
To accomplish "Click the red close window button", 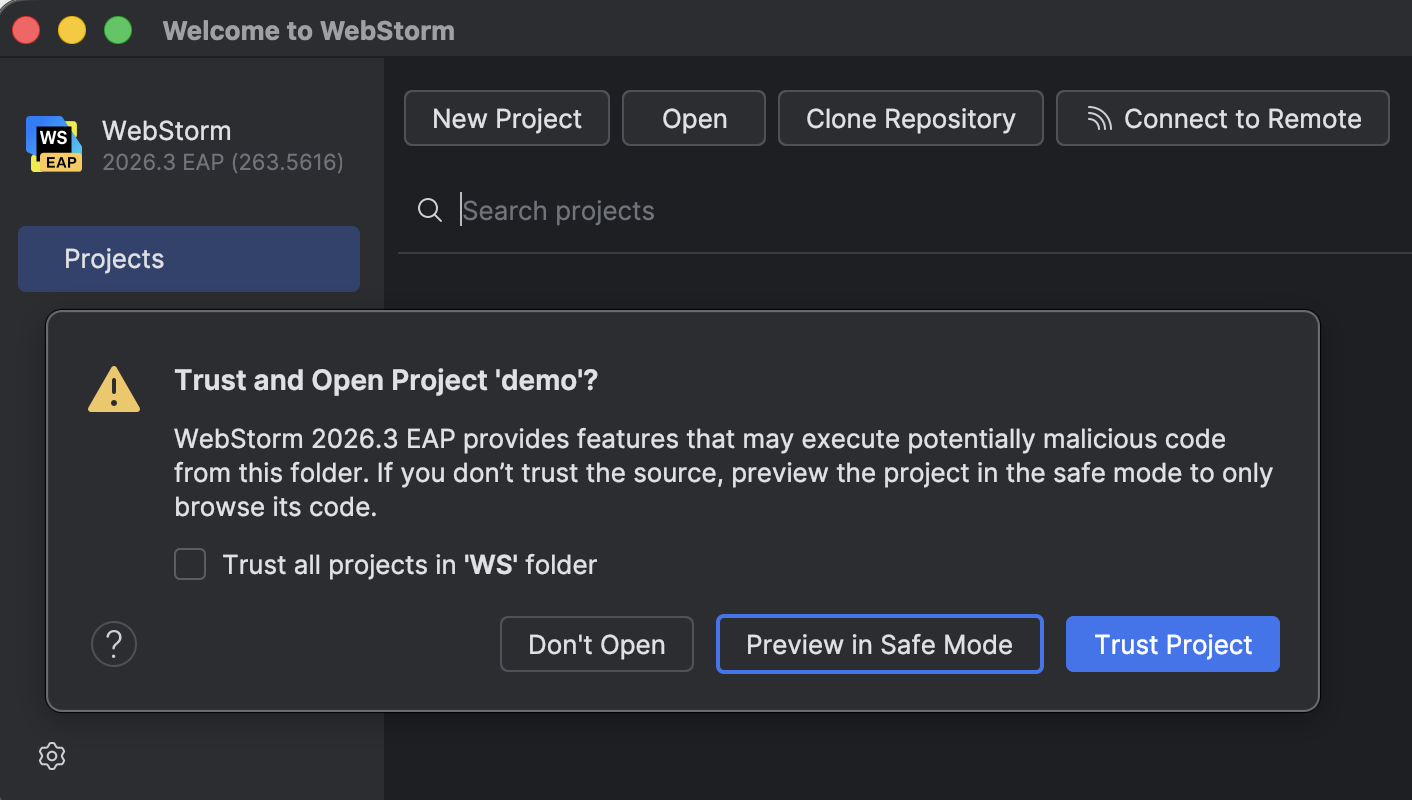I will [26, 31].
